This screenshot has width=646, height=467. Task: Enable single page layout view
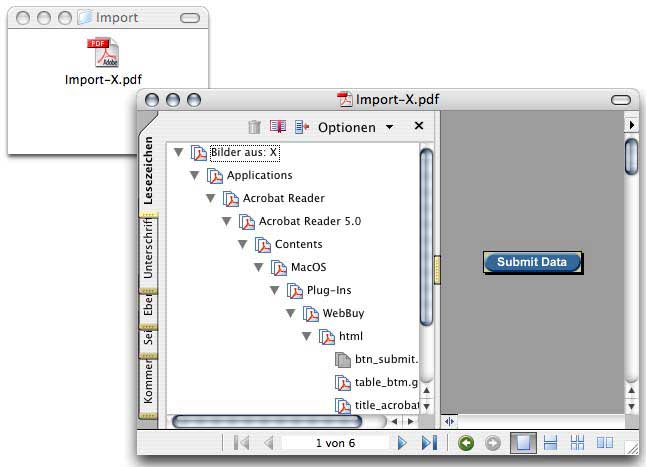tap(522, 443)
